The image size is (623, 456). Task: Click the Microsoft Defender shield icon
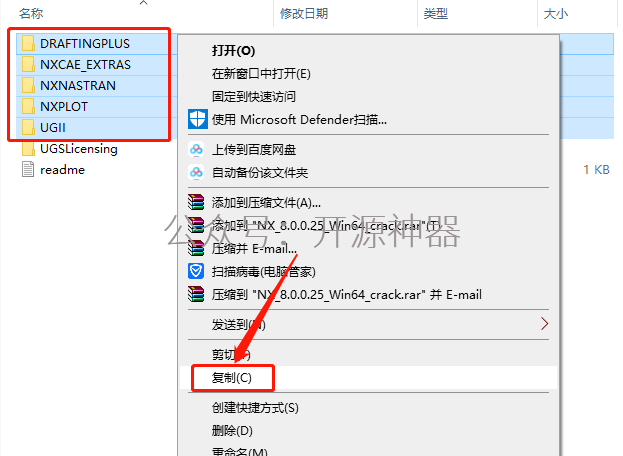pos(197,119)
